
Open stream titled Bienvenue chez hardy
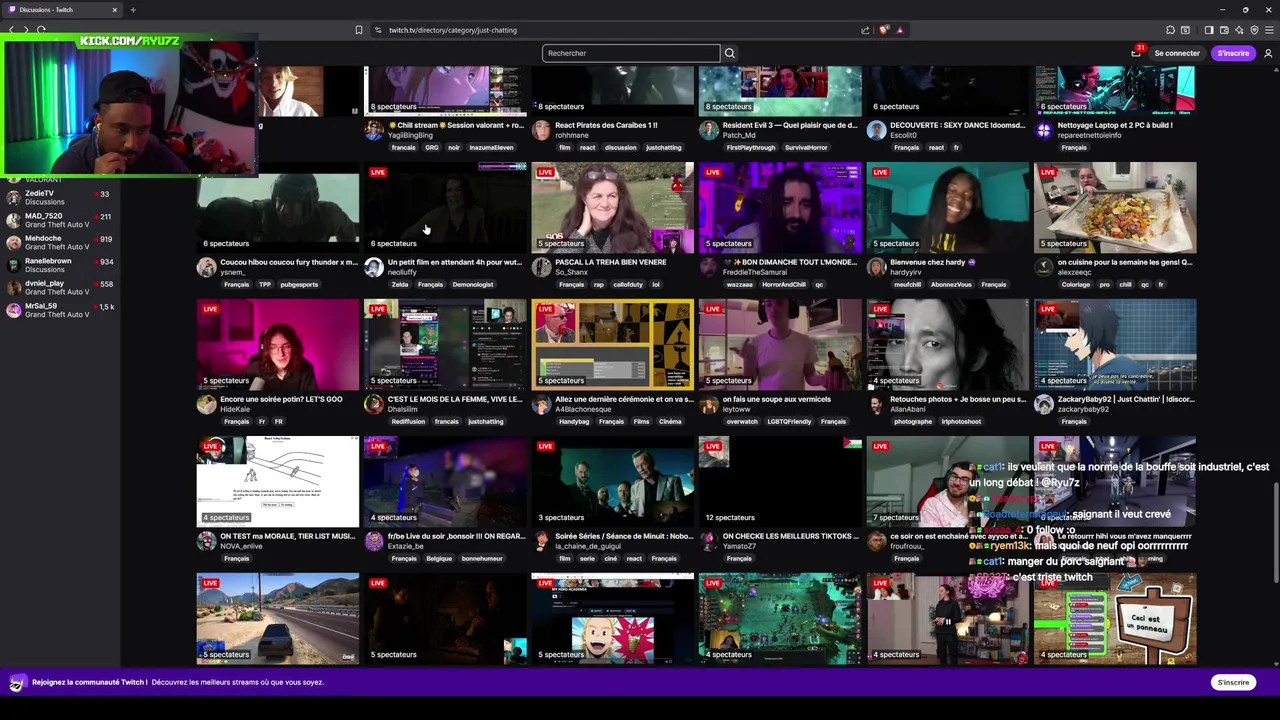[927, 262]
